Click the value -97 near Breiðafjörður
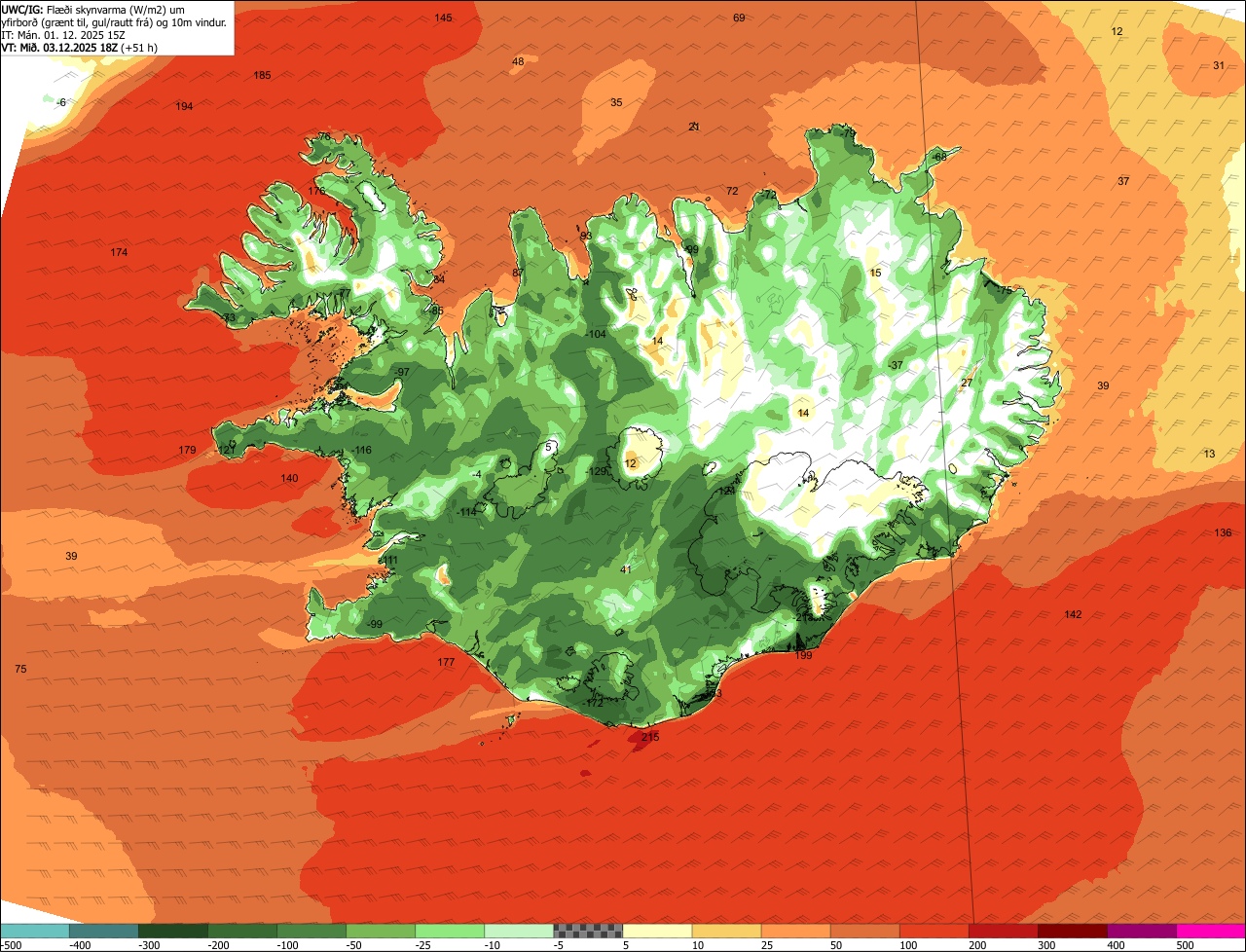This screenshot has height=952, width=1246. [401, 372]
